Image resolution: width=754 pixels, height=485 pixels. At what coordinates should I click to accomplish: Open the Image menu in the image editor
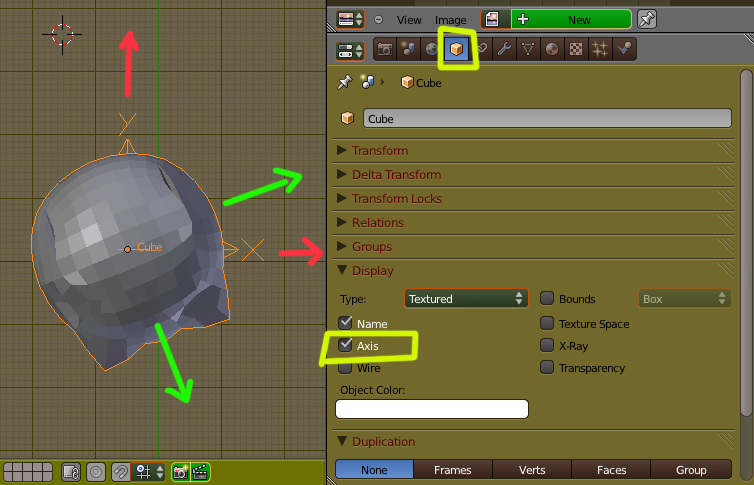(451, 20)
